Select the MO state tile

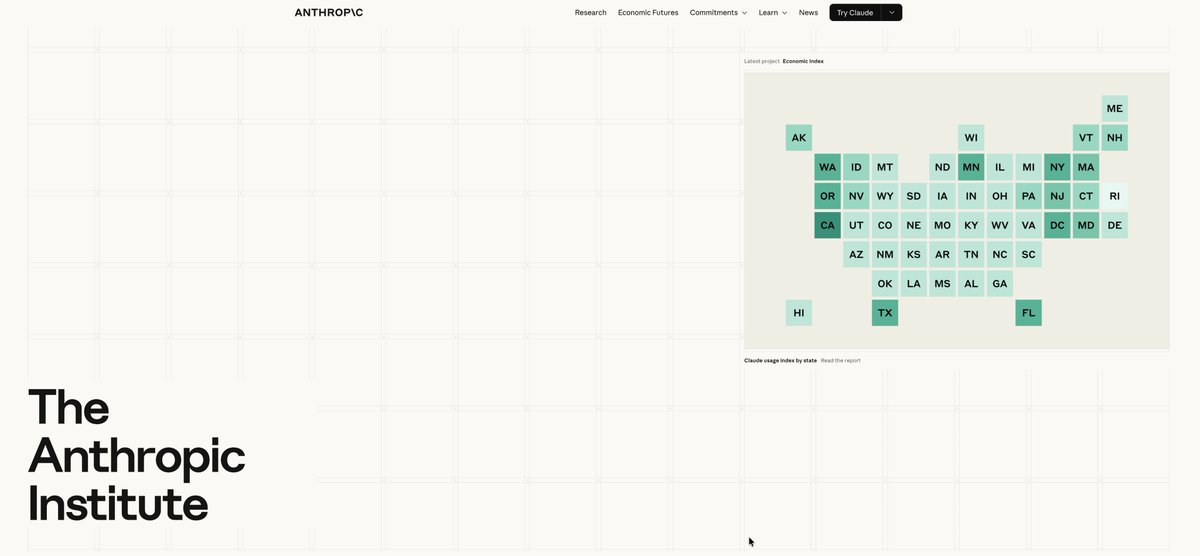(x=942, y=225)
